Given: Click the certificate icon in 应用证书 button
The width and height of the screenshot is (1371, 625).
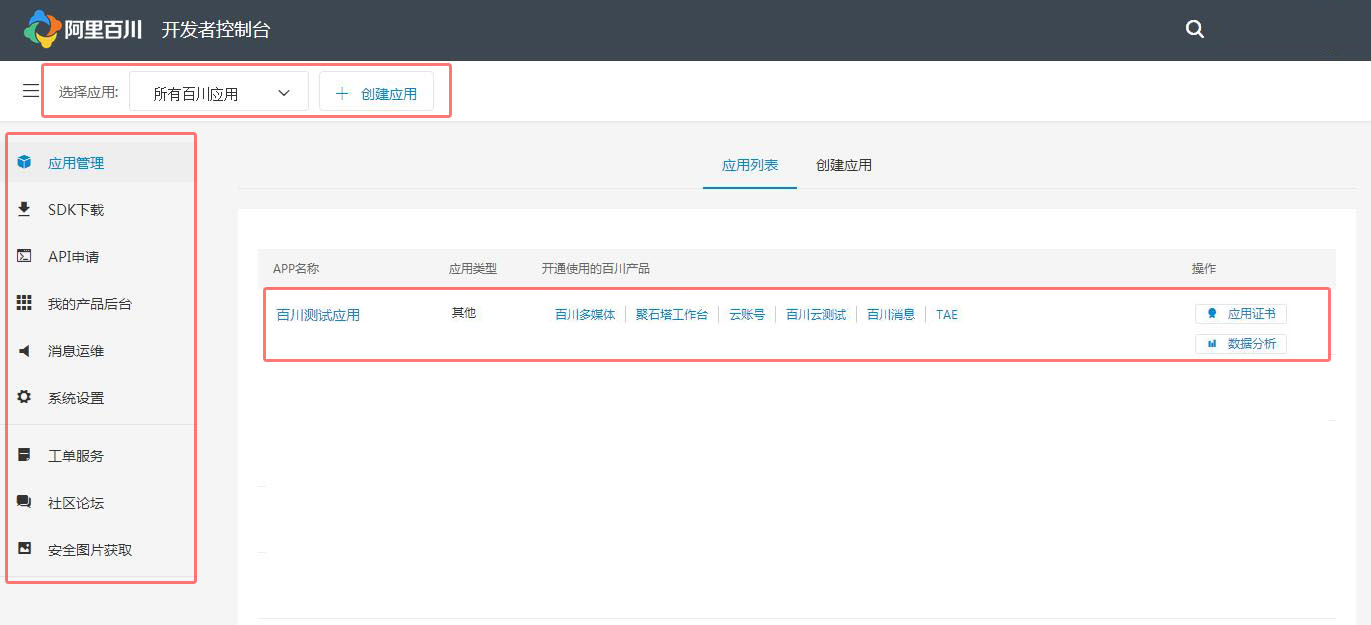Looking at the screenshot, I should pyautogui.click(x=1212, y=314).
